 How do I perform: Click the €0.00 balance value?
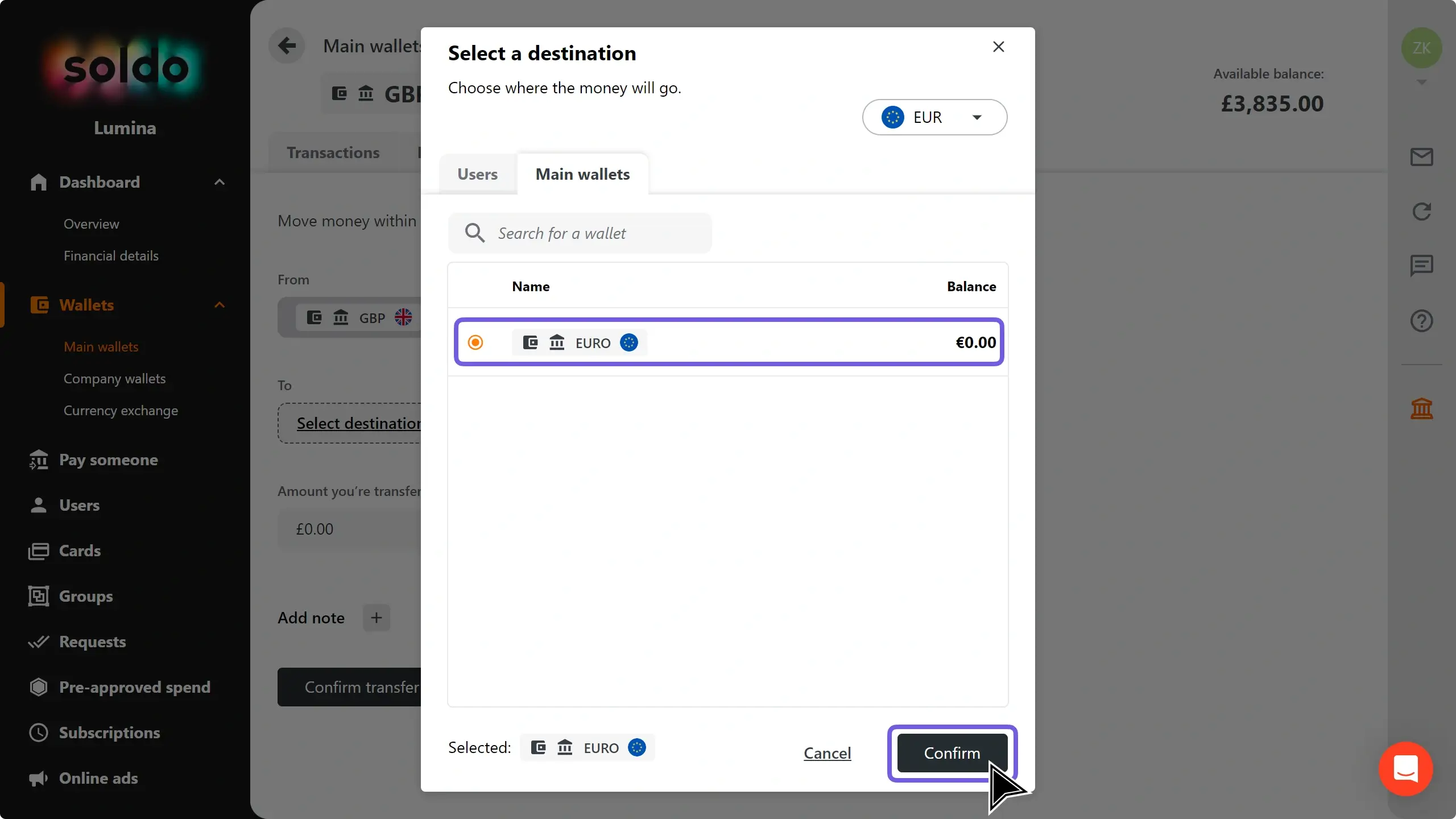tap(975, 342)
